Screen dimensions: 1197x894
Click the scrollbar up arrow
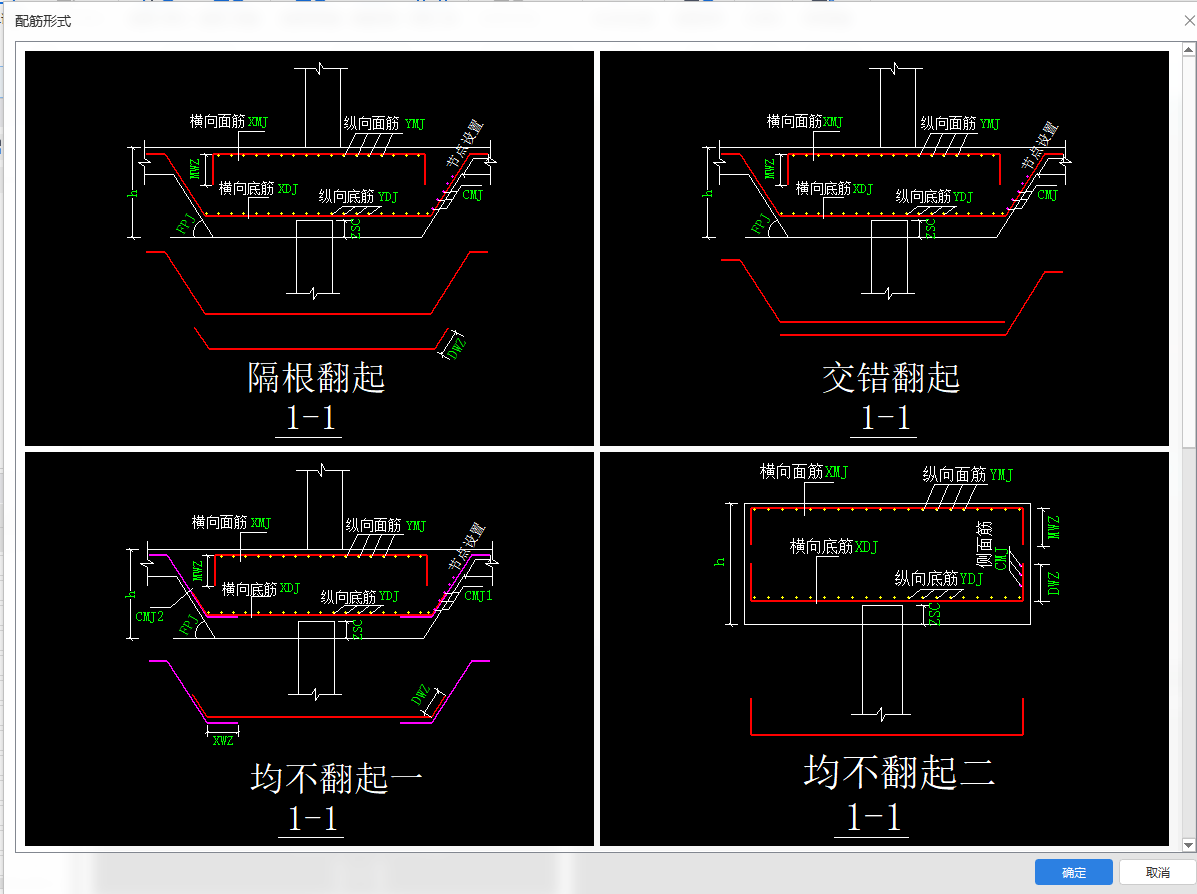coord(1189,50)
